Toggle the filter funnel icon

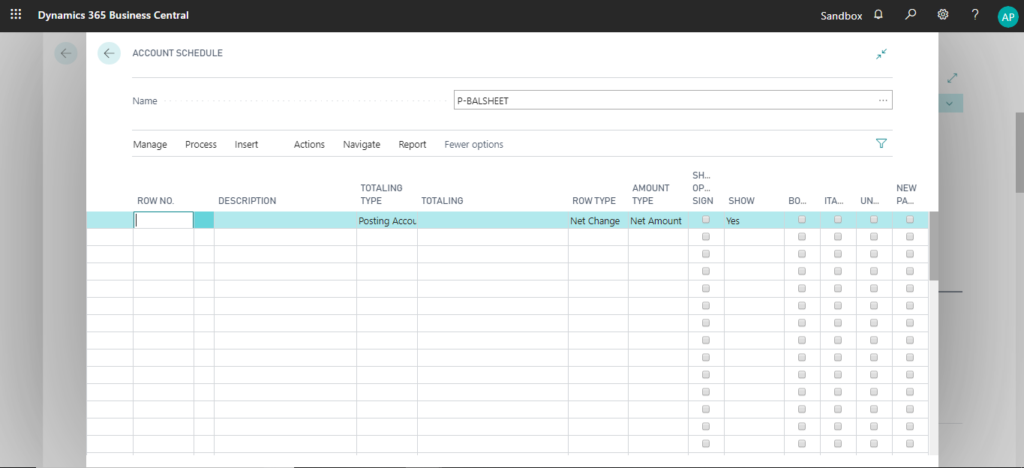click(881, 144)
